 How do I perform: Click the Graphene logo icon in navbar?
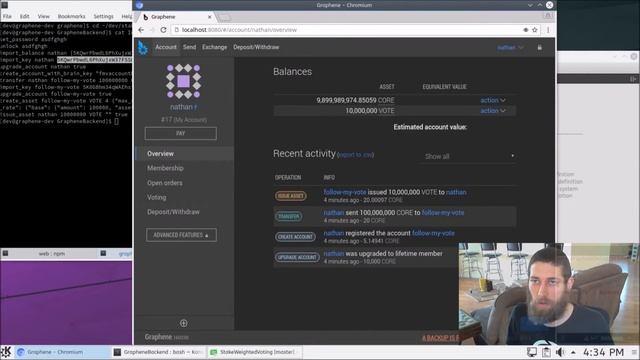click(x=142, y=47)
